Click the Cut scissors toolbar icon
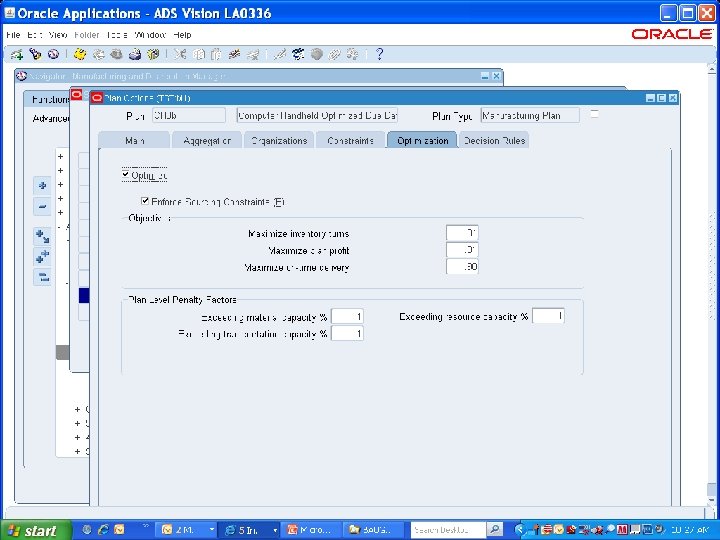This screenshot has height=540, width=720. [180, 55]
